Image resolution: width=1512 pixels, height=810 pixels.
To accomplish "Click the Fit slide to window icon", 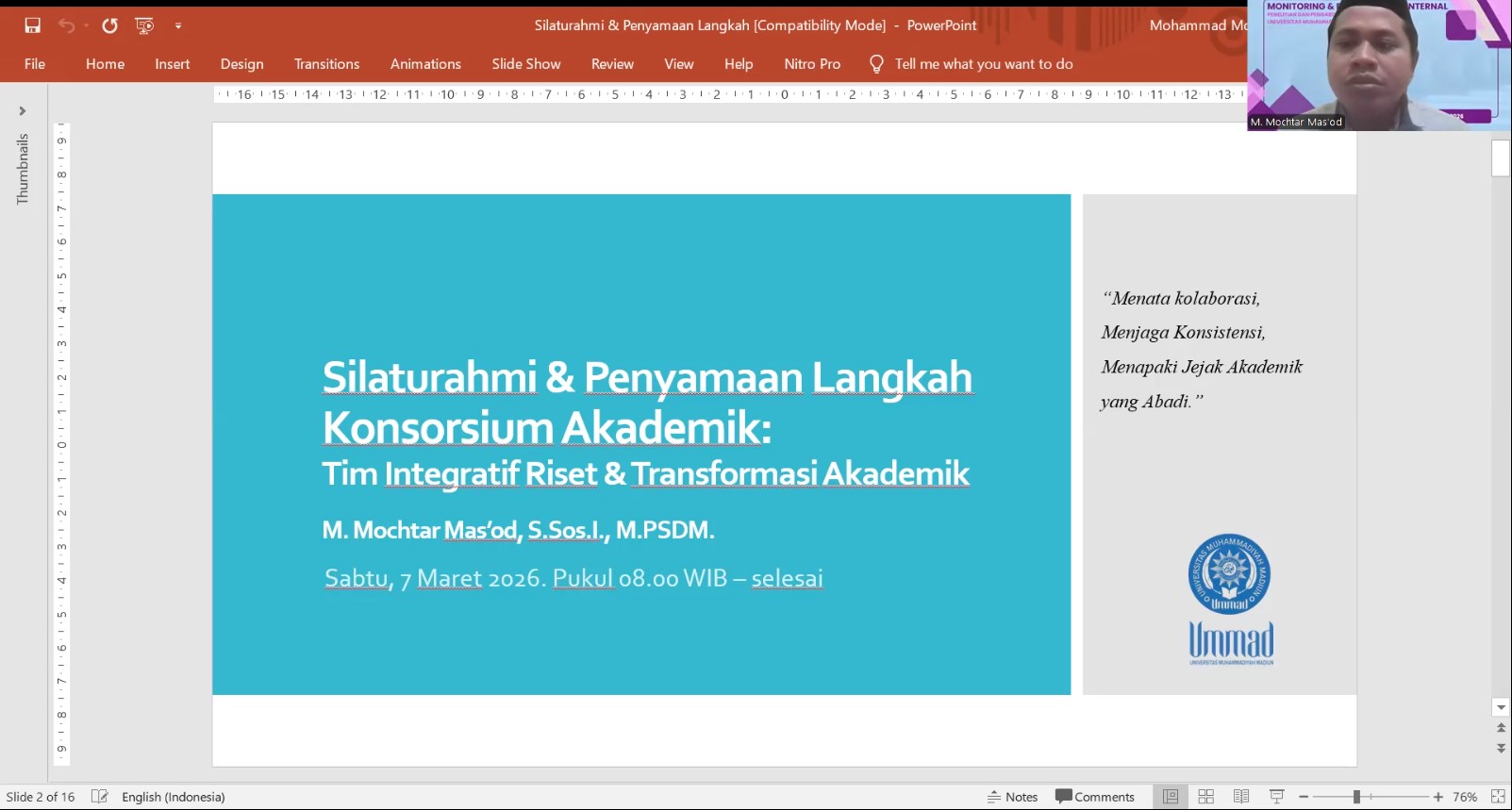I will point(1497,797).
